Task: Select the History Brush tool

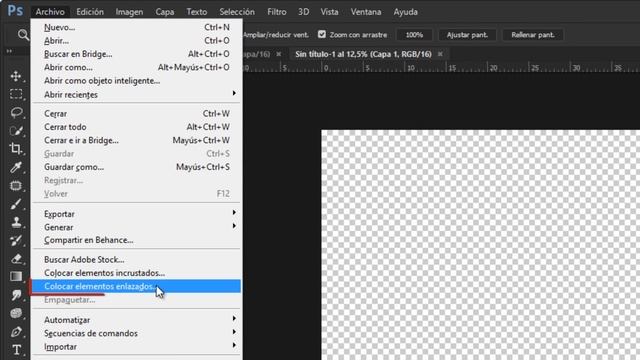Action: 16,240
